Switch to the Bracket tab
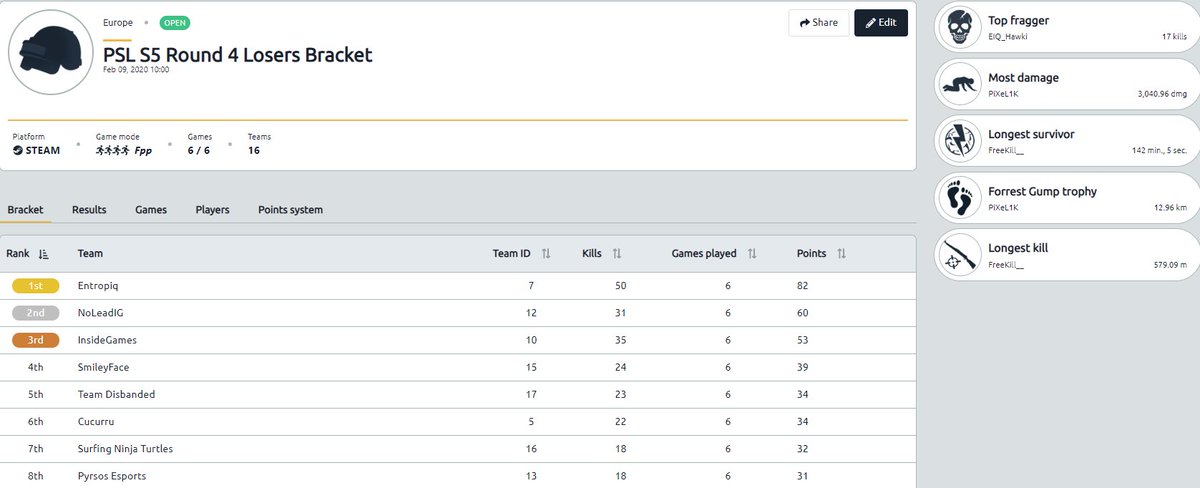The height and width of the screenshot is (488, 1200). [x=26, y=210]
